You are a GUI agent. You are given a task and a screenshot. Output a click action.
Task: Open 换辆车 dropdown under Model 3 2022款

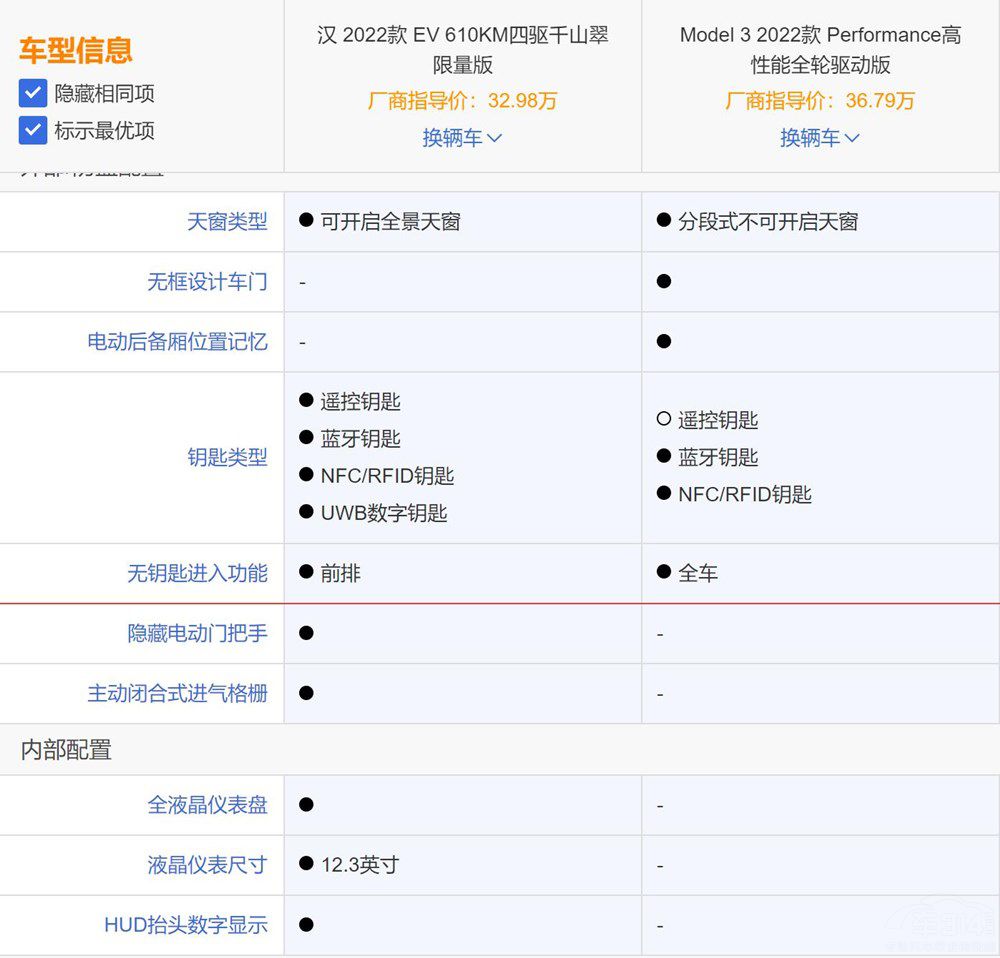click(x=820, y=138)
